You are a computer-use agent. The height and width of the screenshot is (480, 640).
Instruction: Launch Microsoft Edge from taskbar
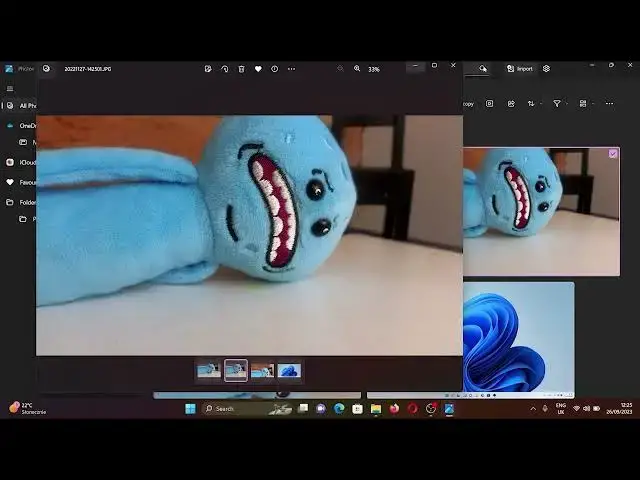[339, 408]
